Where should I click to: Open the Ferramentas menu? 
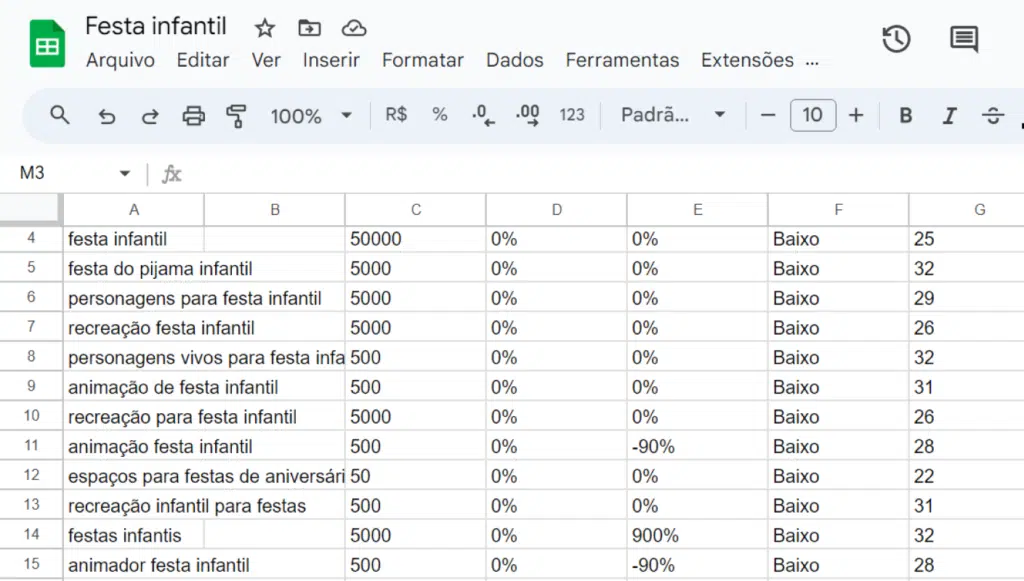(x=622, y=60)
